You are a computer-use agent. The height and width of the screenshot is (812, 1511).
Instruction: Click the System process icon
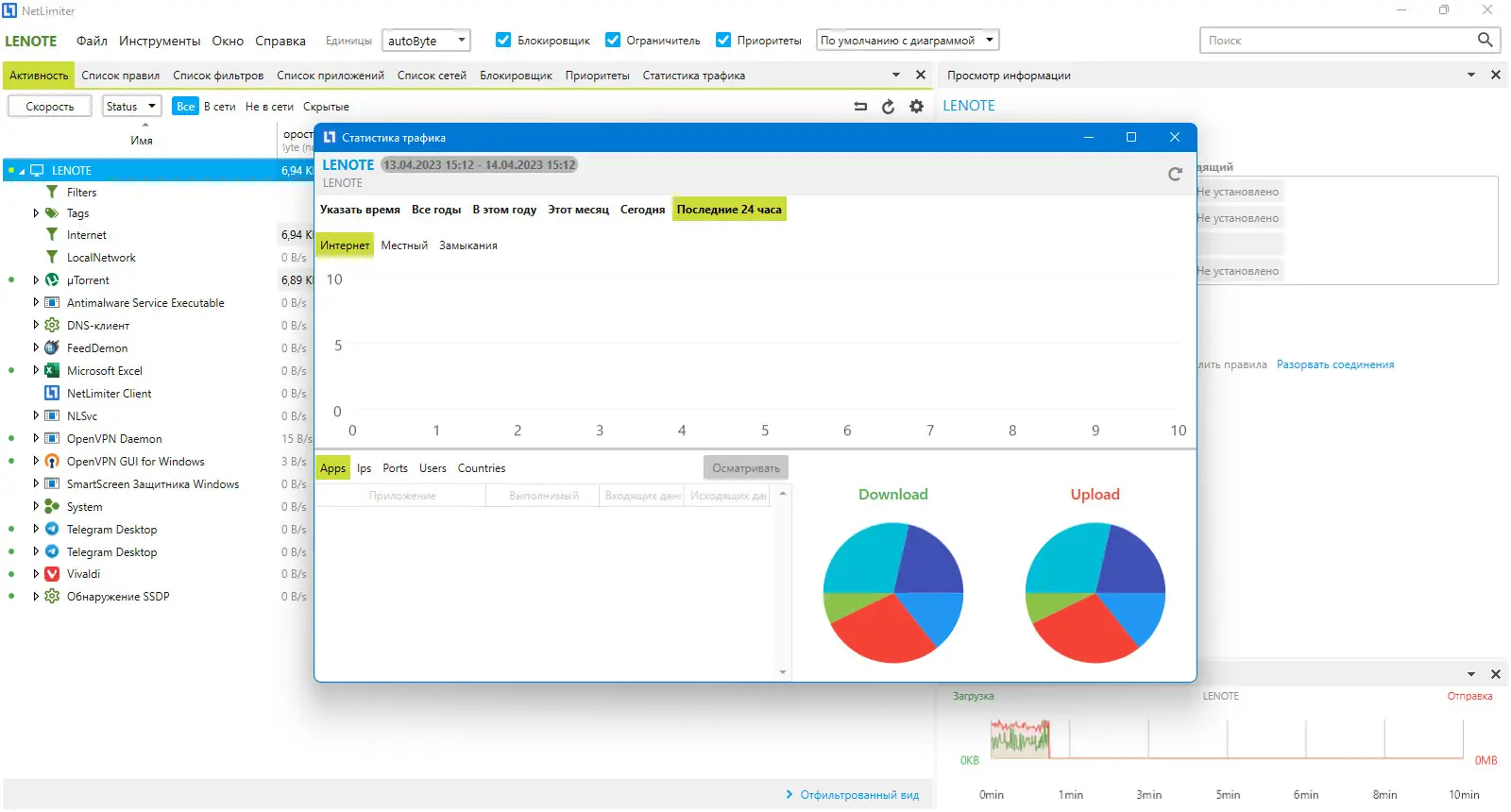tap(52, 507)
